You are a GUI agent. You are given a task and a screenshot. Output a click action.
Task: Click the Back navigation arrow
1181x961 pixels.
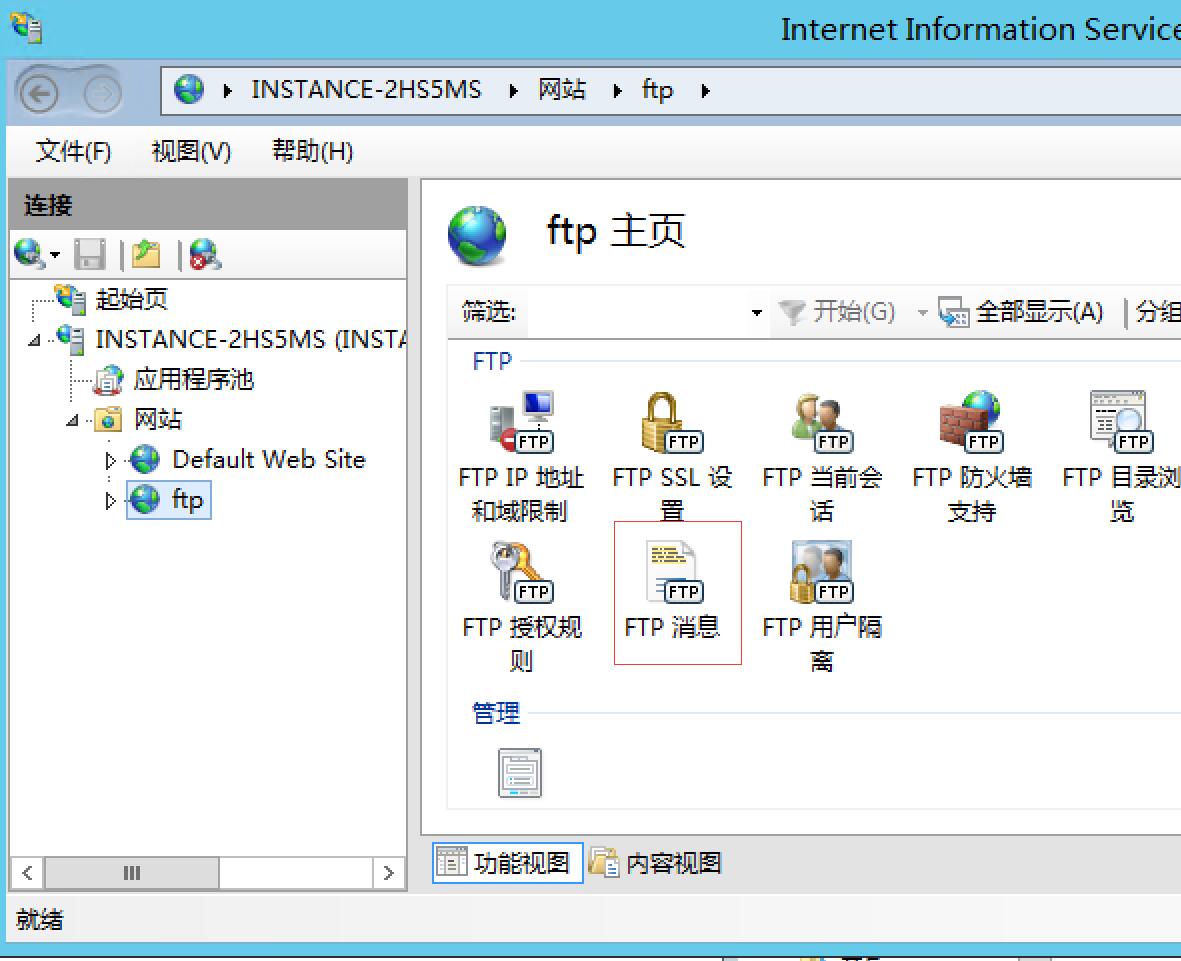click(x=38, y=93)
